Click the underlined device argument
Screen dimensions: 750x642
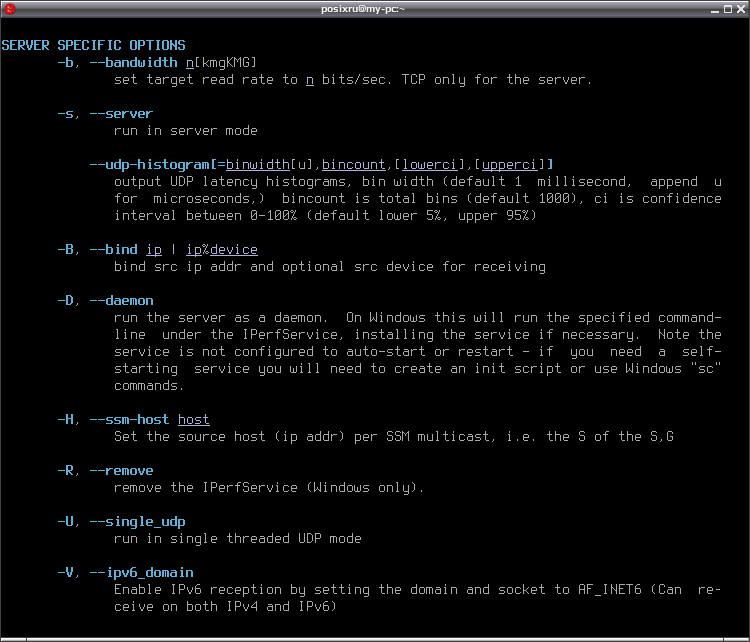pos(234,250)
